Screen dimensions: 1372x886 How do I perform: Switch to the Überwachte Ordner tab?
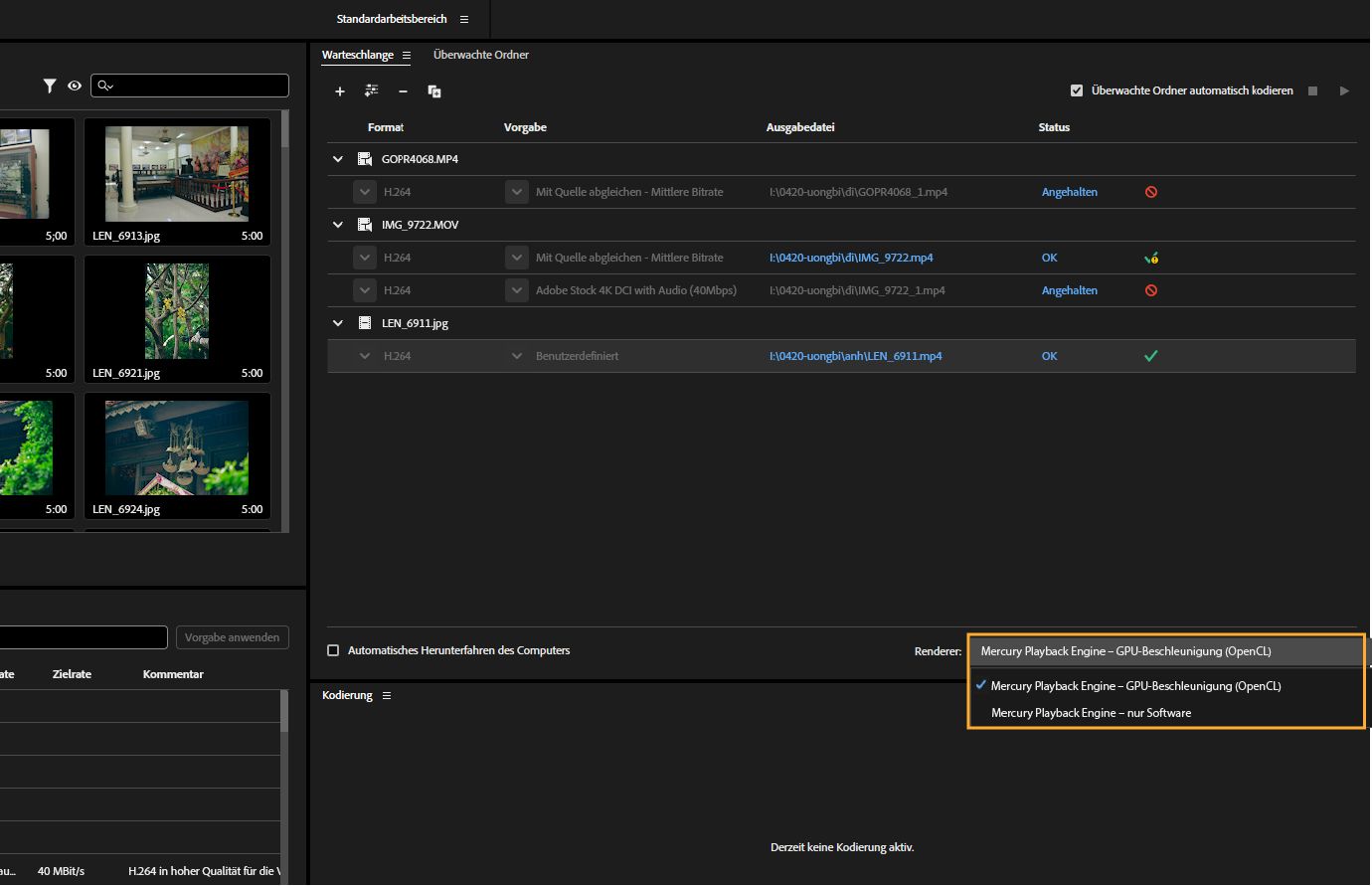(481, 55)
